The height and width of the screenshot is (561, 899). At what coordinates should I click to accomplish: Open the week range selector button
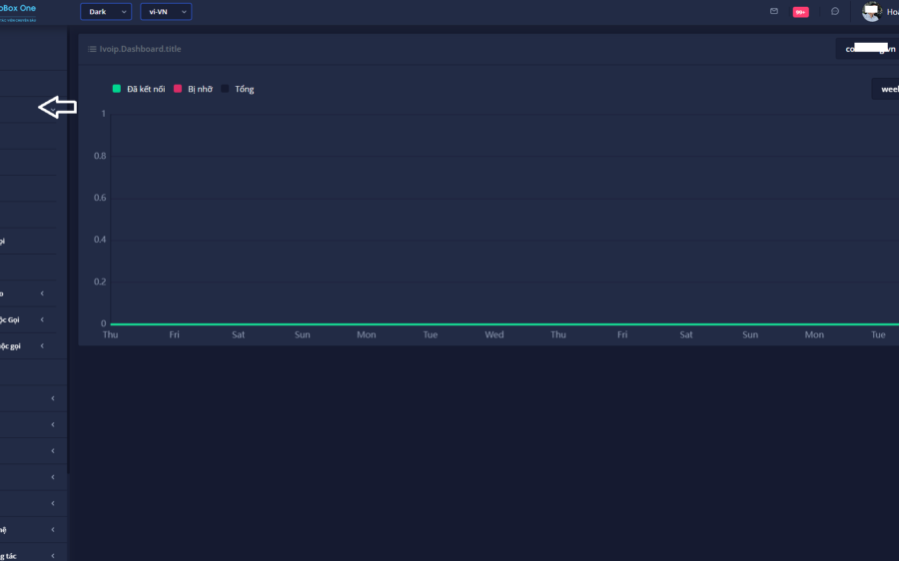click(x=886, y=89)
